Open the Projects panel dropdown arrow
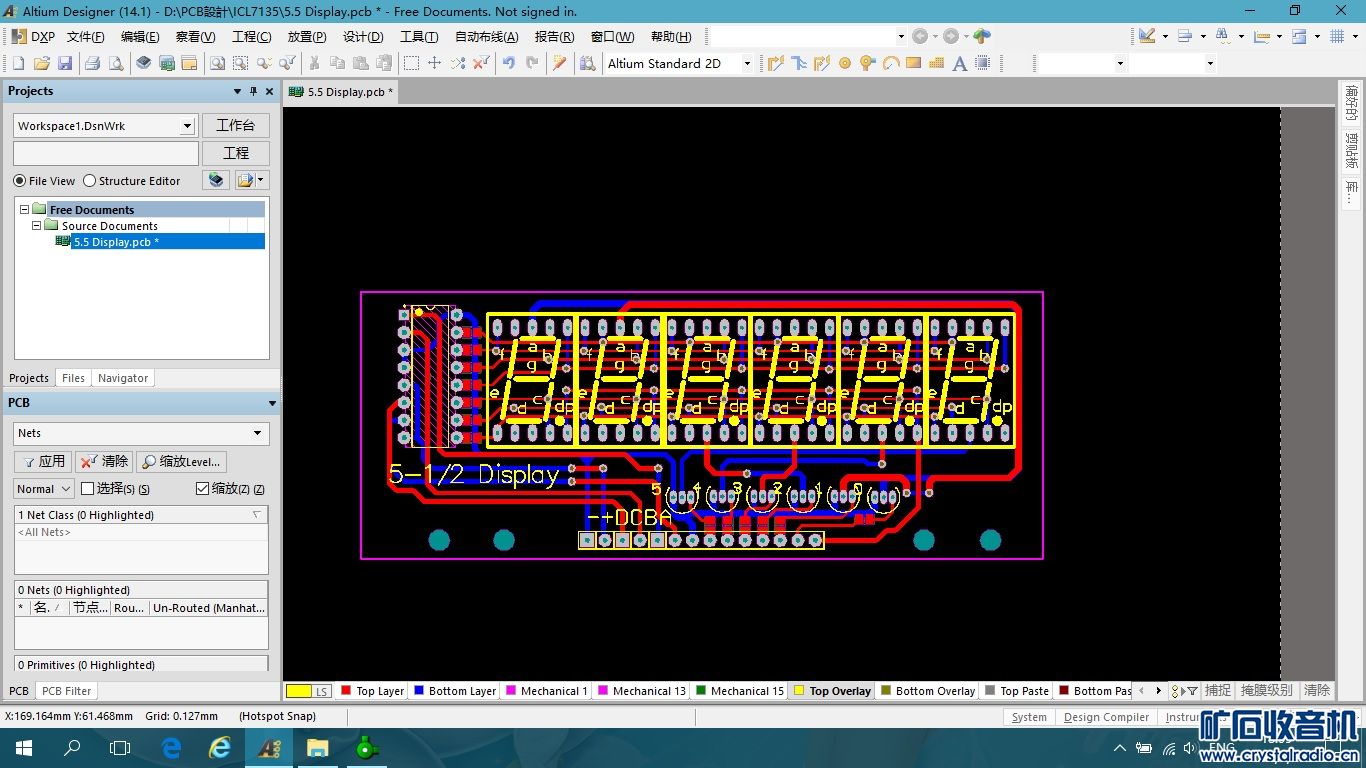This screenshot has height=768, width=1366. [x=238, y=91]
